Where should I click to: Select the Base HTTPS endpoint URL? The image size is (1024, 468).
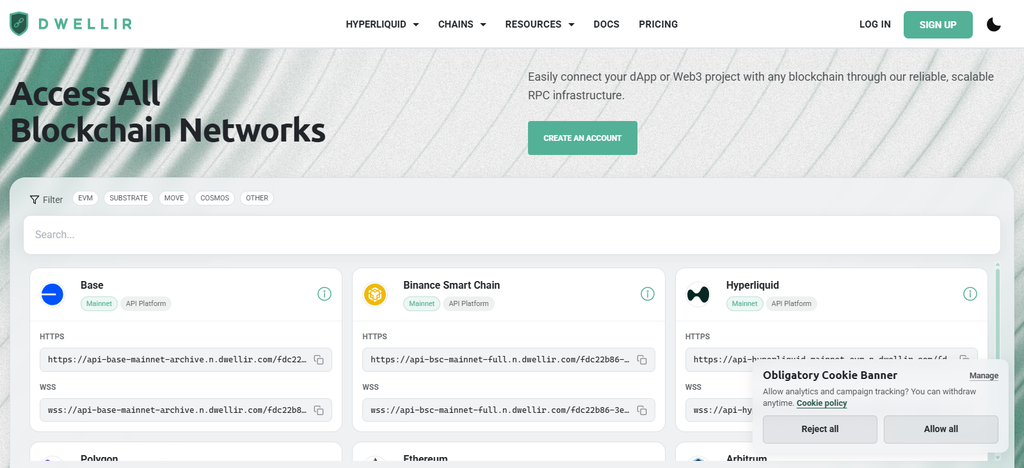(x=177, y=360)
